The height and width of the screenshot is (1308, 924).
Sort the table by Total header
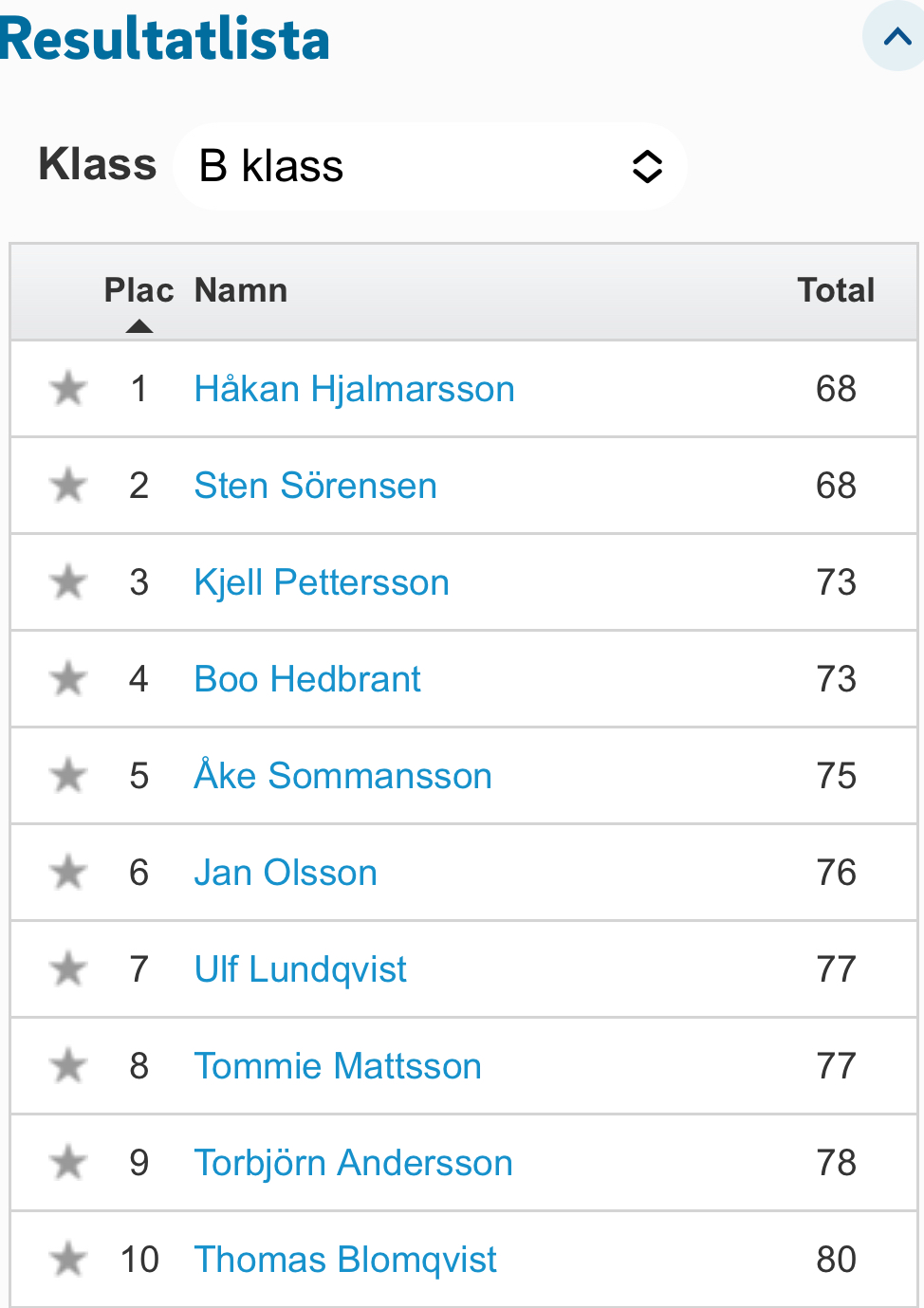[835, 291]
